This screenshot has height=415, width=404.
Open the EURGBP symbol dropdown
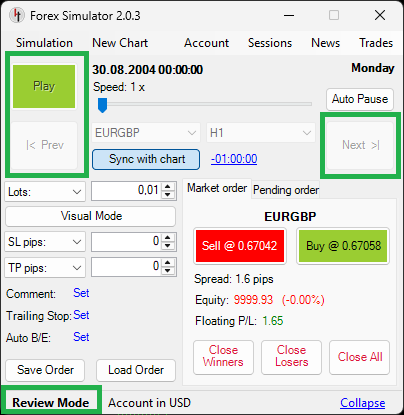[146, 133]
